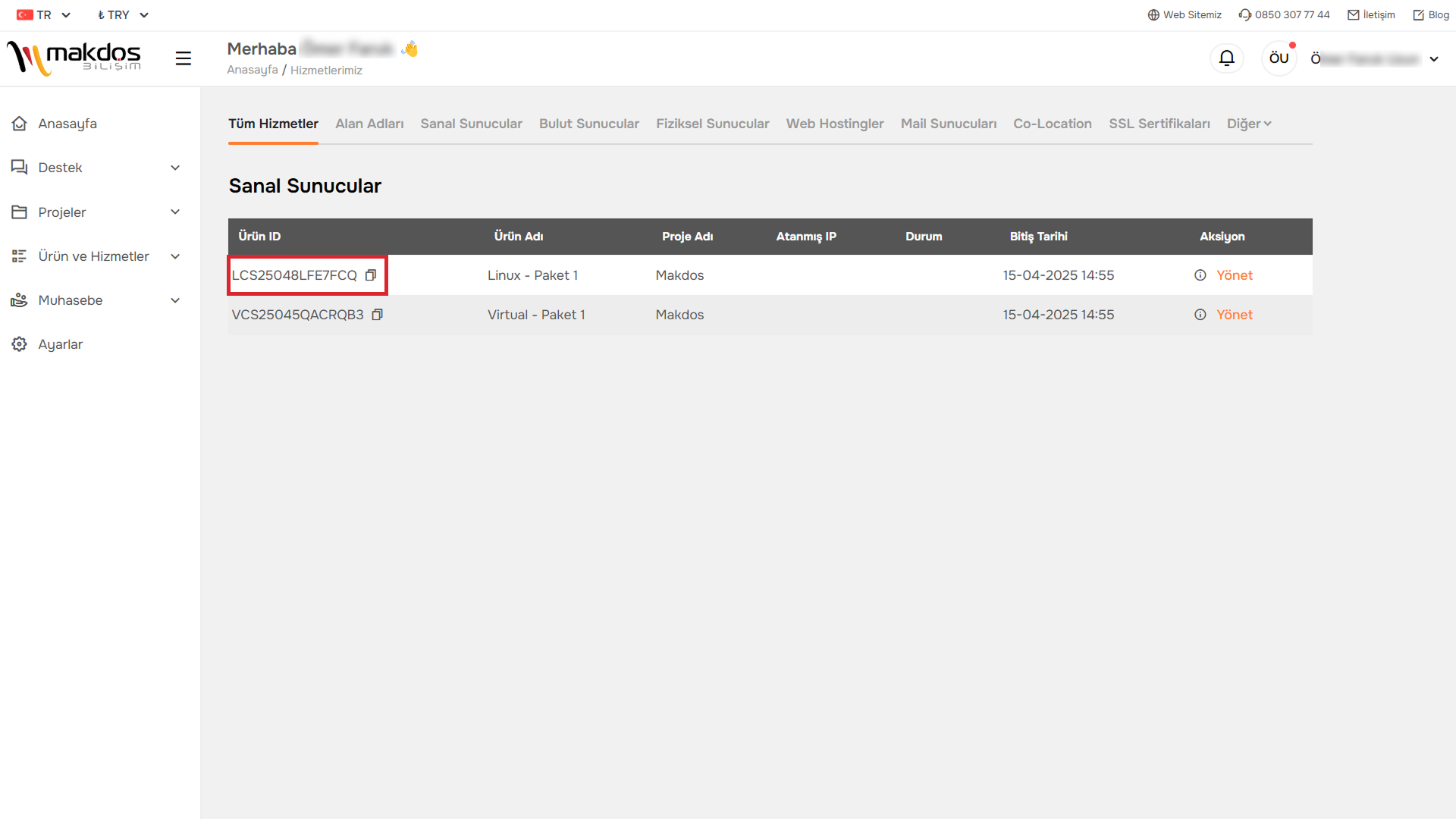
Task: Switch to the Fiziksel Sunucular tab
Action: tap(712, 124)
